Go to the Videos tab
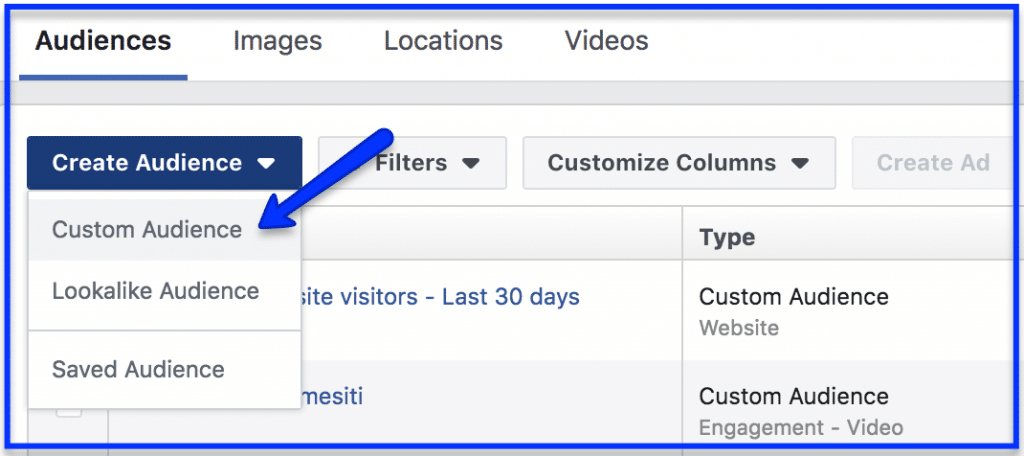1024x456 pixels. [x=606, y=41]
